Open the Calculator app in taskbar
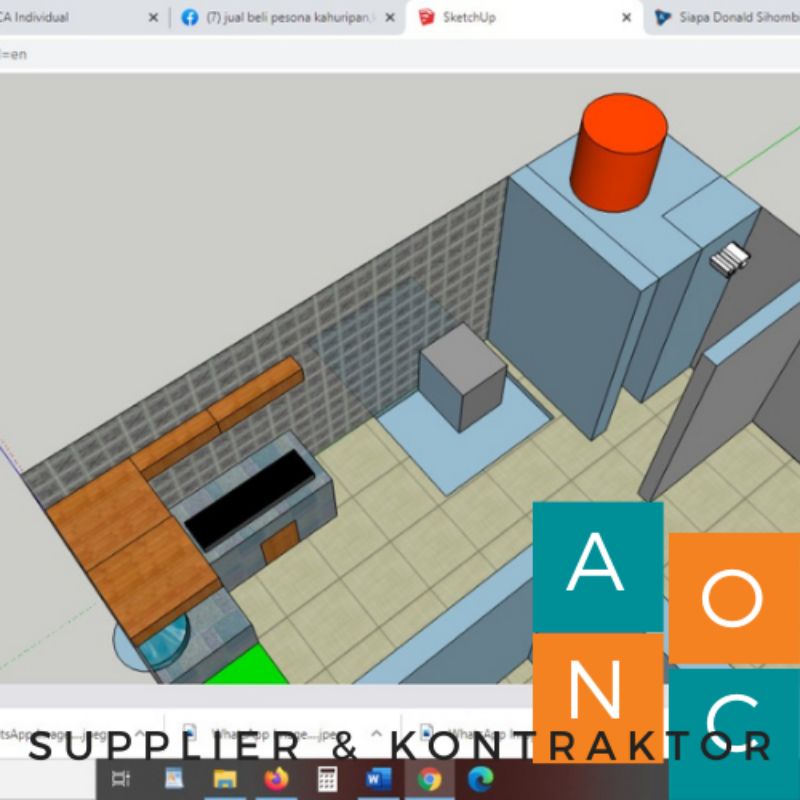 click(327, 779)
